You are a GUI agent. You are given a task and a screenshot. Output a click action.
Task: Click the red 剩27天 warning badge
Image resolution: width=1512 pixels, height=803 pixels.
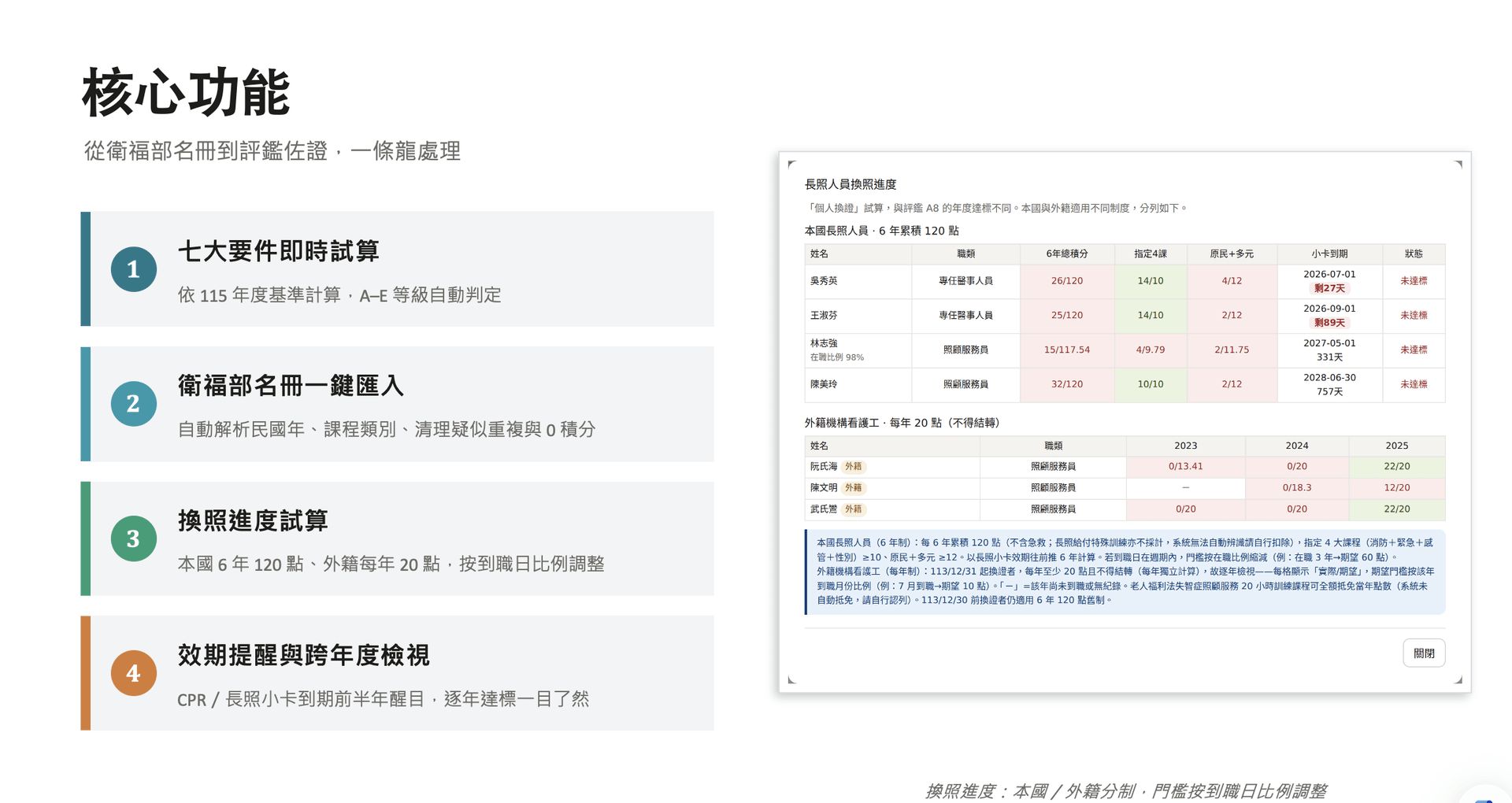[x=1329, y=289]
